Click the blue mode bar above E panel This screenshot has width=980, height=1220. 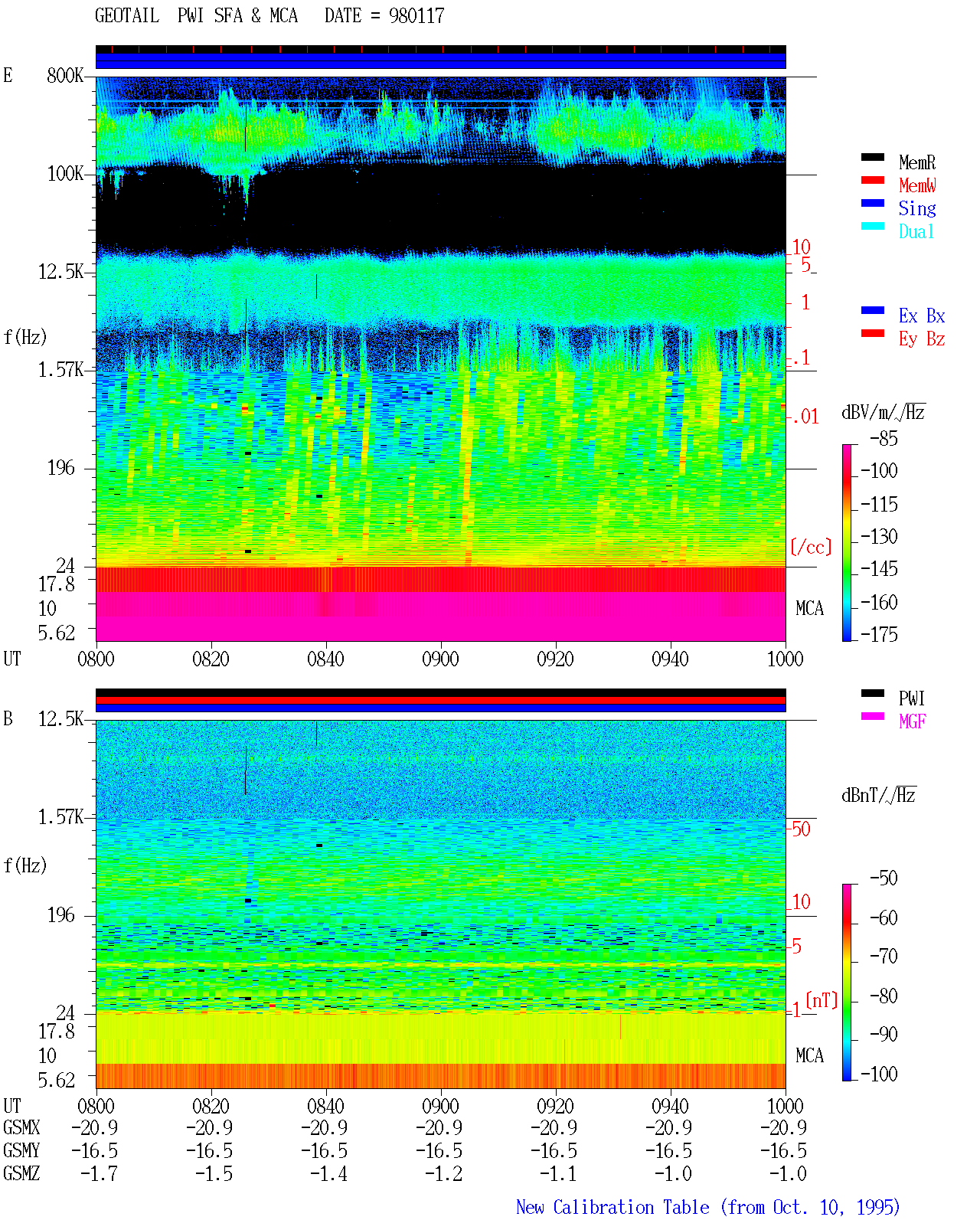click(x=440, y=61)
